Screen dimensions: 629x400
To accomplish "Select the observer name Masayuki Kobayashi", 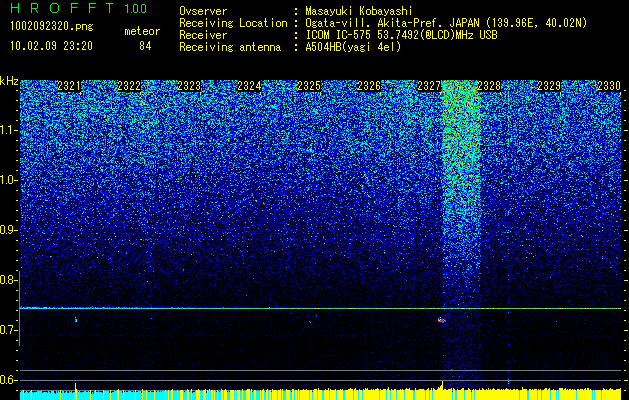I will click(359, 11).
